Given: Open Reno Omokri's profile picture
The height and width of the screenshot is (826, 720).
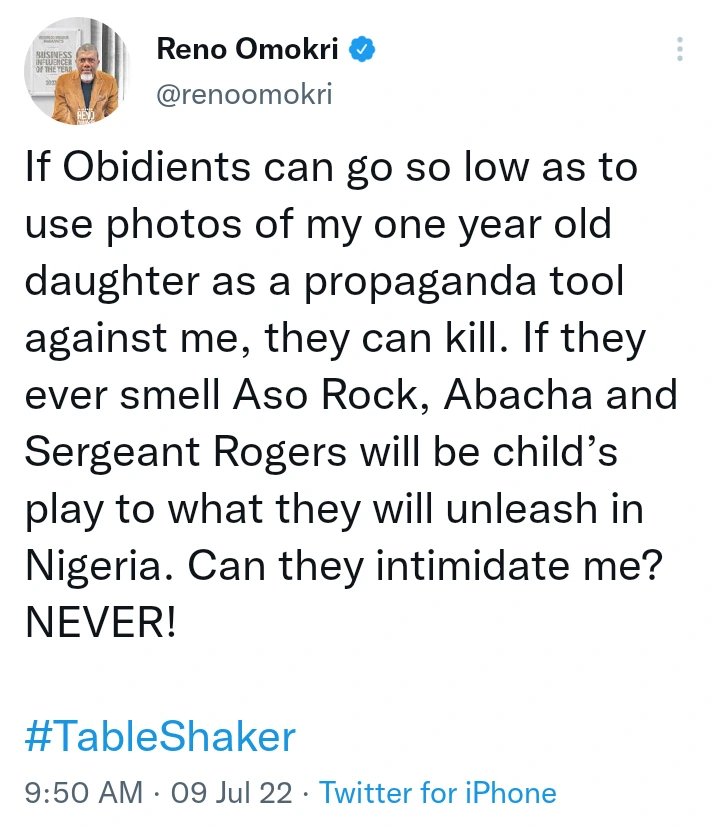Looking at the screenshot, I should (x=78, y=72).
